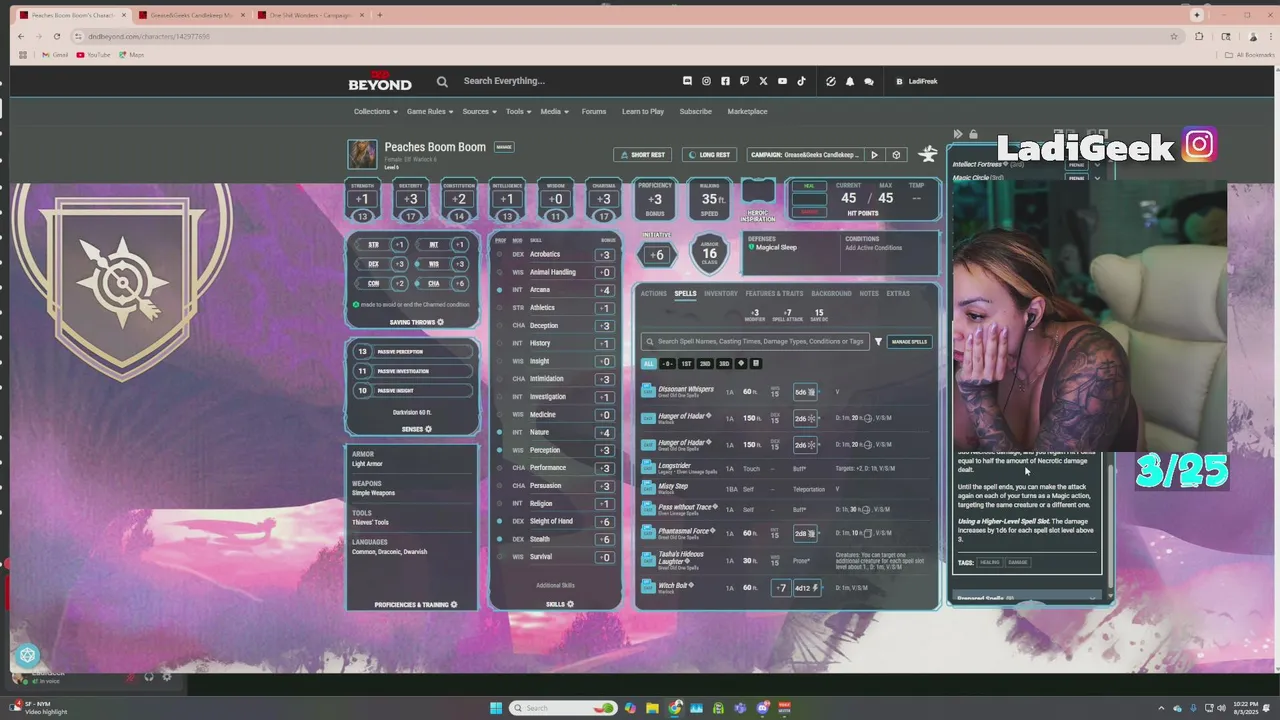Click the Long Rest button
Viewport: 1280px width, 720px height.
click(x=709, y=155)
